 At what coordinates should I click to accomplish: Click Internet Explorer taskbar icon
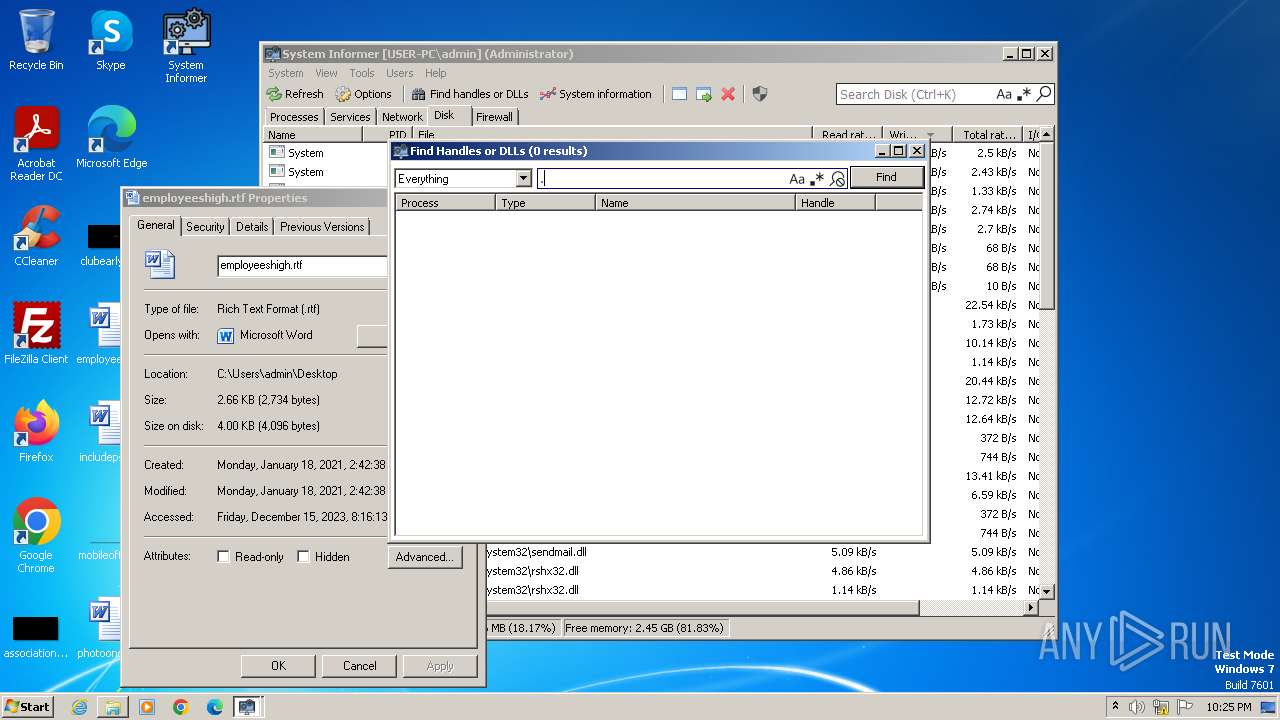(80, 707)
